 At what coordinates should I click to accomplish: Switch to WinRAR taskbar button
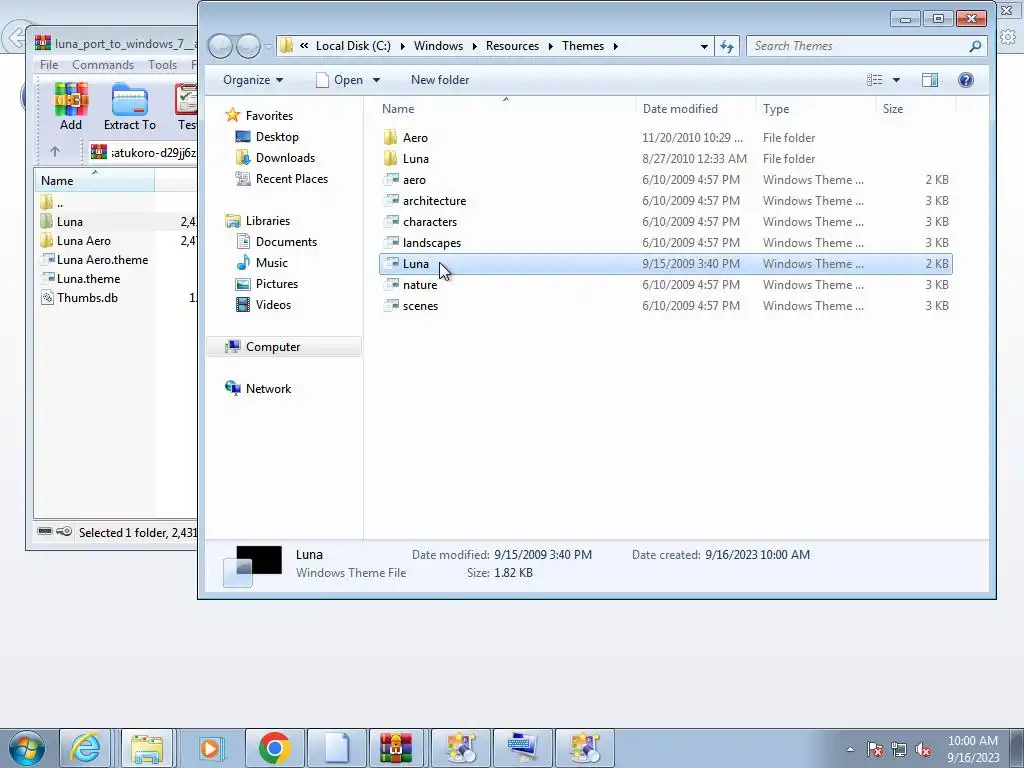(396, 748)
